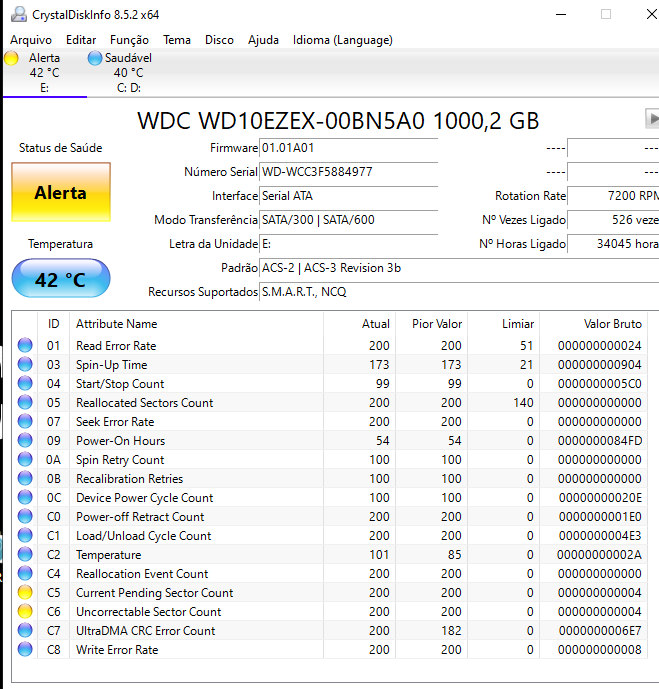Click raw value 0000000084FD for Power-On Hours
This screenshot has height=689, width=659.
[600, 440]
